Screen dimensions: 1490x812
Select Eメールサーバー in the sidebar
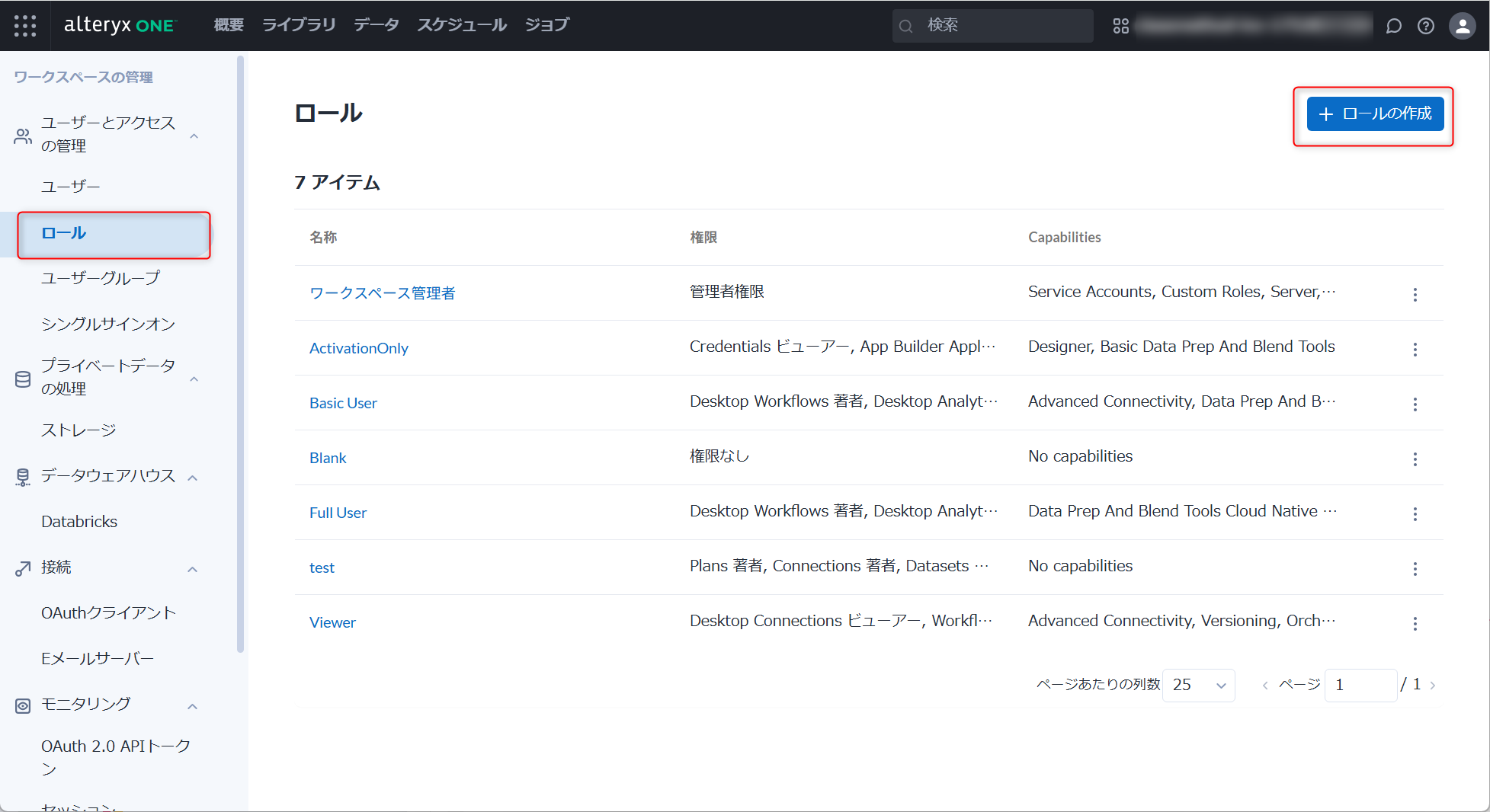point(98,659)
